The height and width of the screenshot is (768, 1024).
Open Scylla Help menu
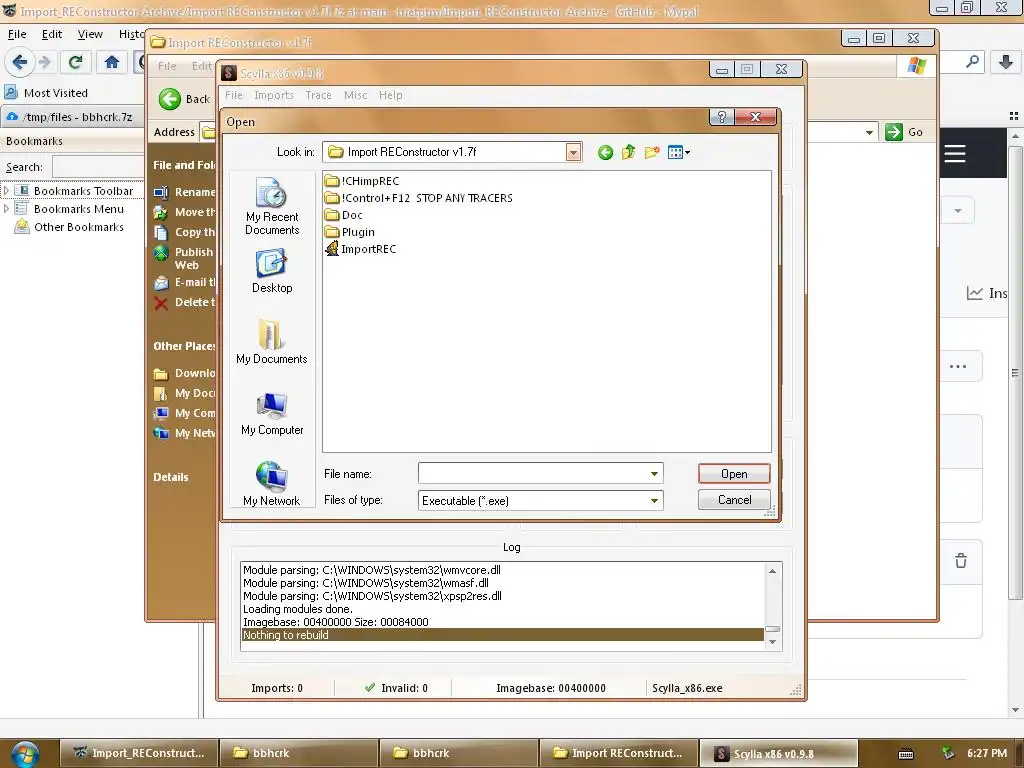tap(391, 95)
